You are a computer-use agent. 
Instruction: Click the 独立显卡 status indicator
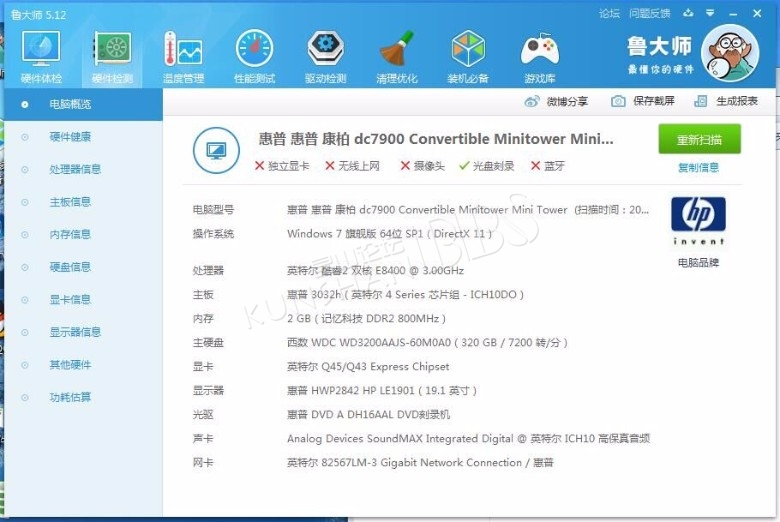click(282, 166)
